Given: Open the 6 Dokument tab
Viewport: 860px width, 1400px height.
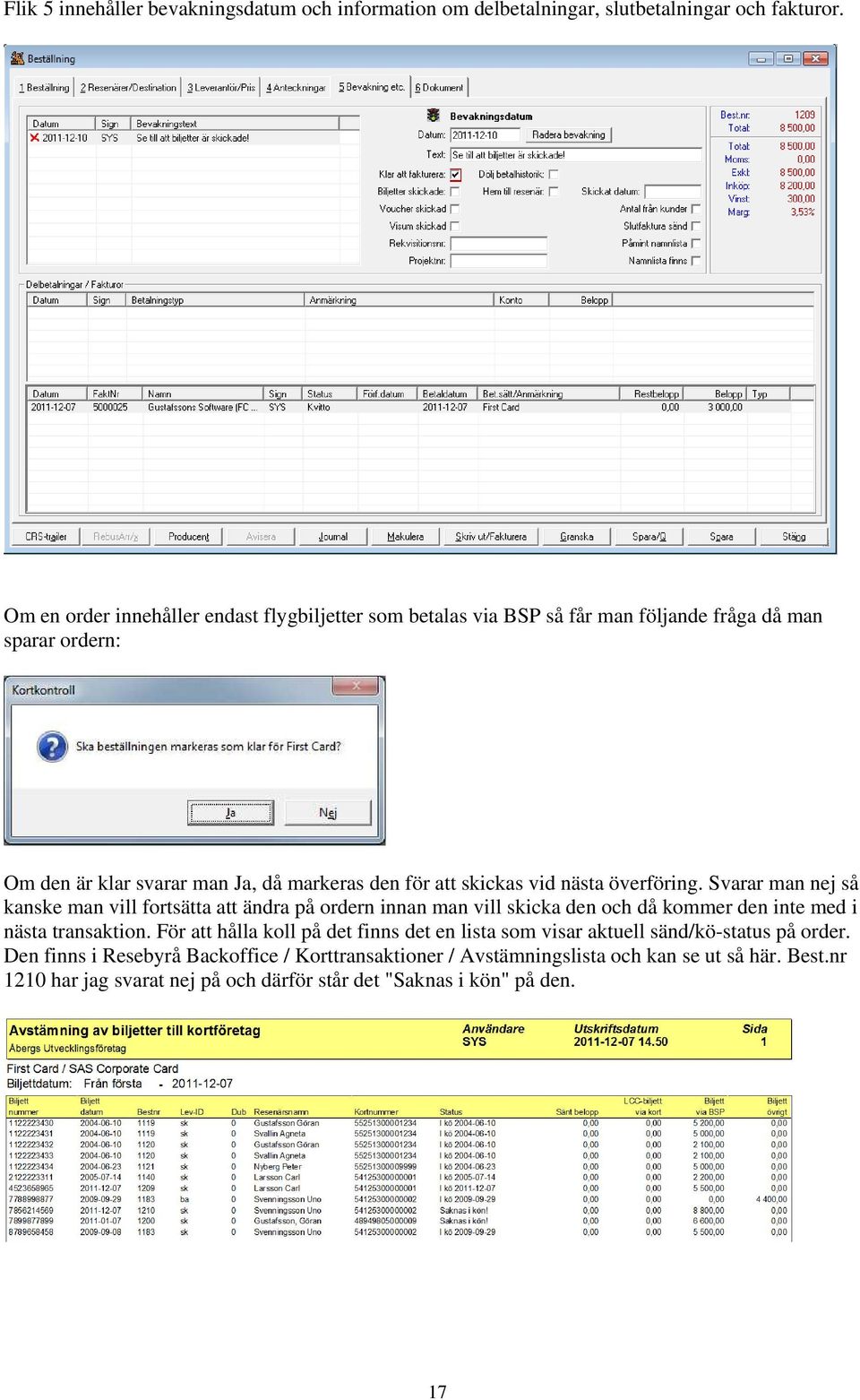Looking at the screenshot, I should (x=439, y=88).
